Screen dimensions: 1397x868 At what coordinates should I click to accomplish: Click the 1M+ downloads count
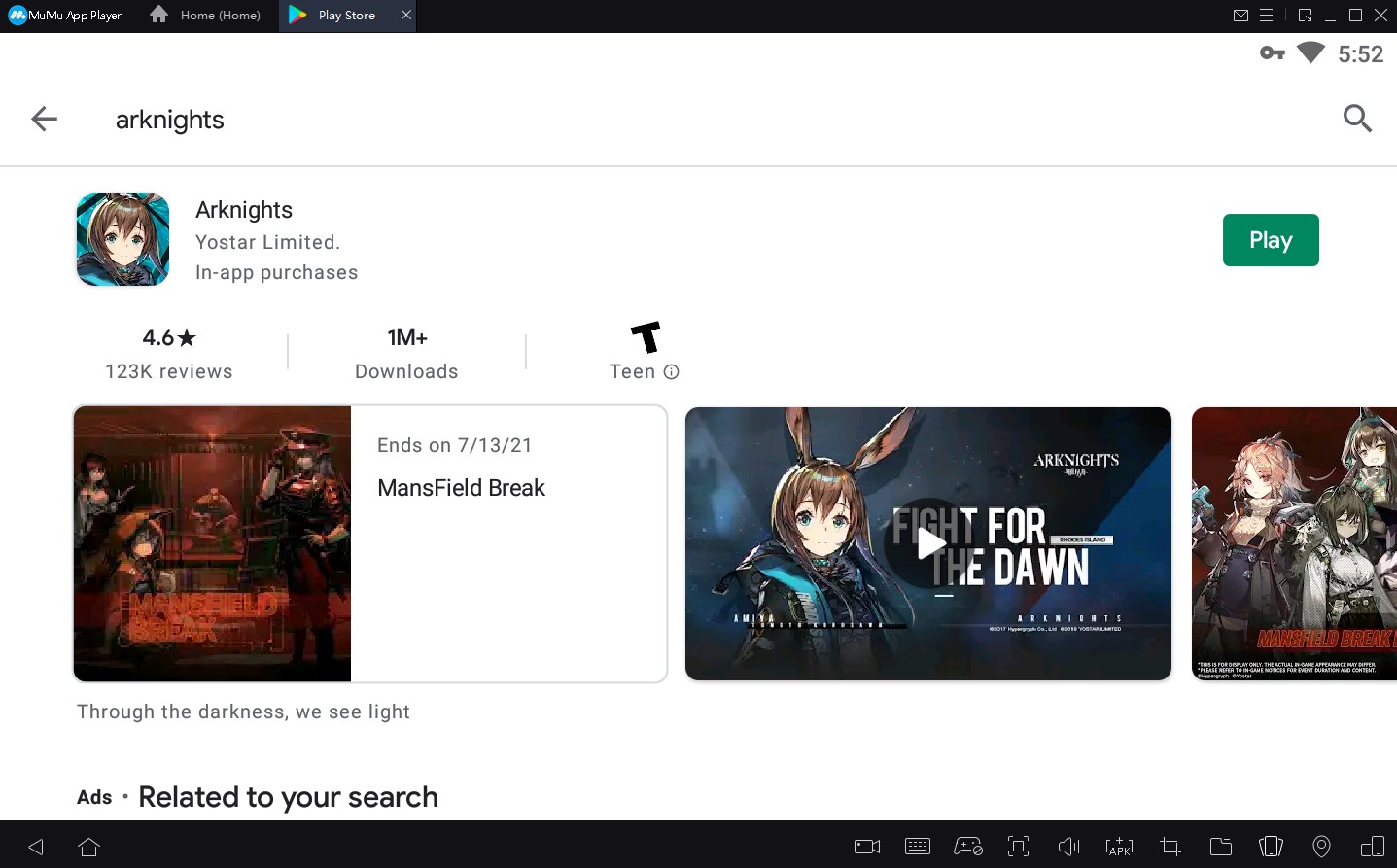tap(407, 337)
